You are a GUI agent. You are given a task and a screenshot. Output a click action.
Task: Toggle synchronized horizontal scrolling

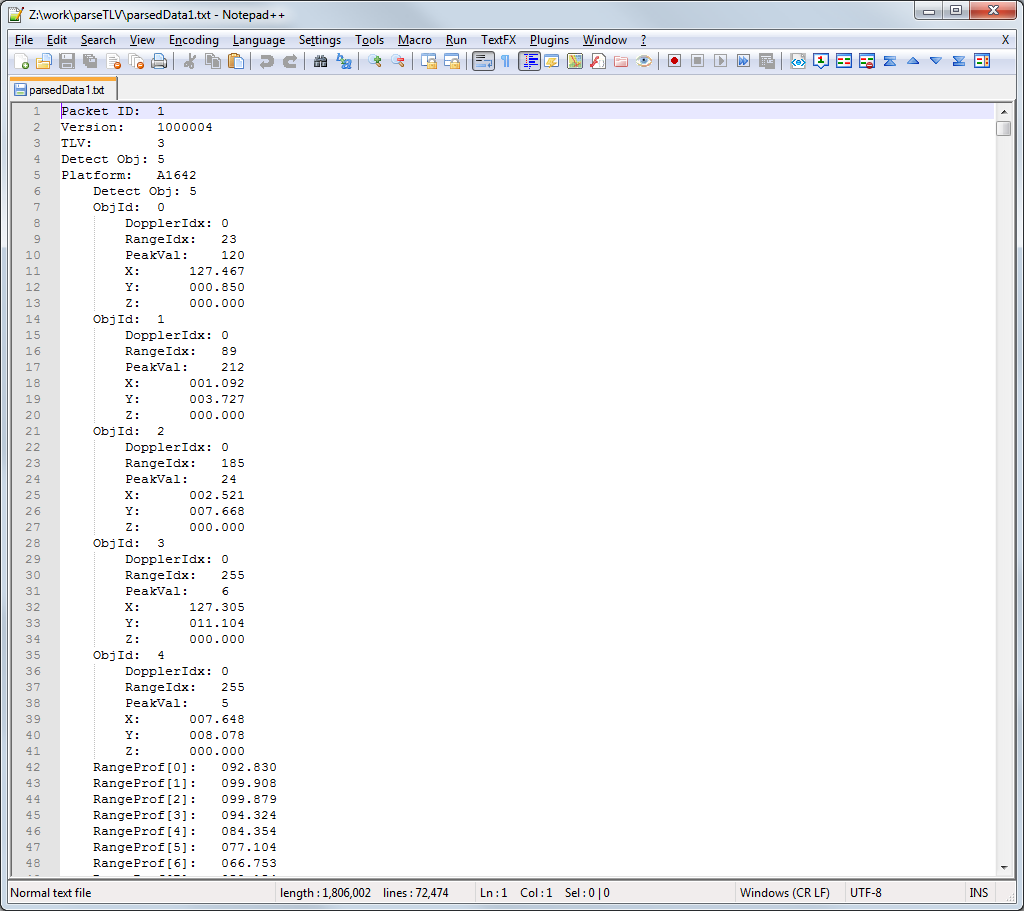coord(452,61)
